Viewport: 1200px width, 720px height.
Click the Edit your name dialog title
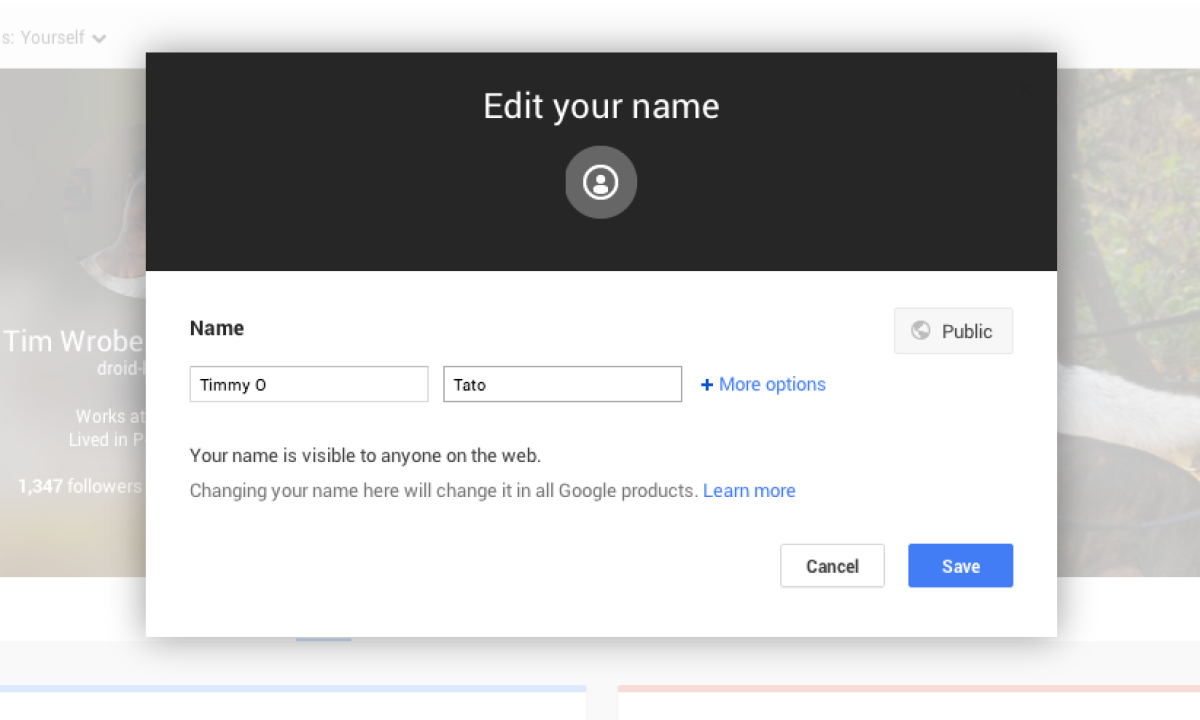click(x=601, y=106)
